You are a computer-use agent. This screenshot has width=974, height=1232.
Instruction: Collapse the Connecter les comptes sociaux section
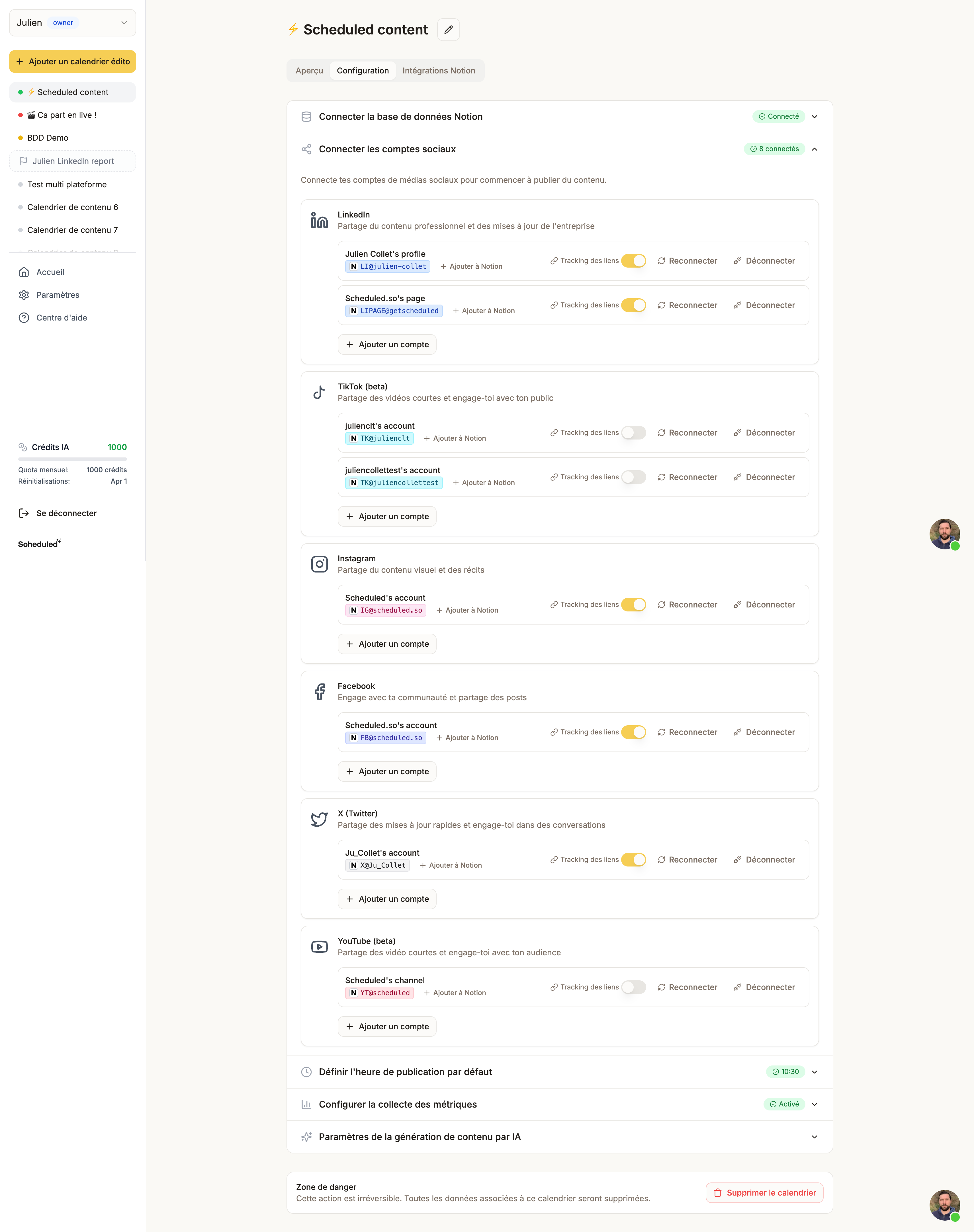[x=814, y=149]
